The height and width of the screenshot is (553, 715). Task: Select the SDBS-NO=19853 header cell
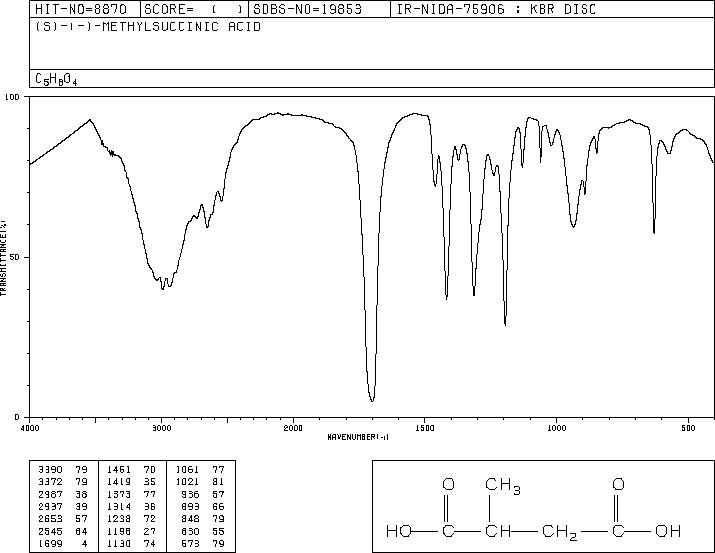click(x=307, y=9)
